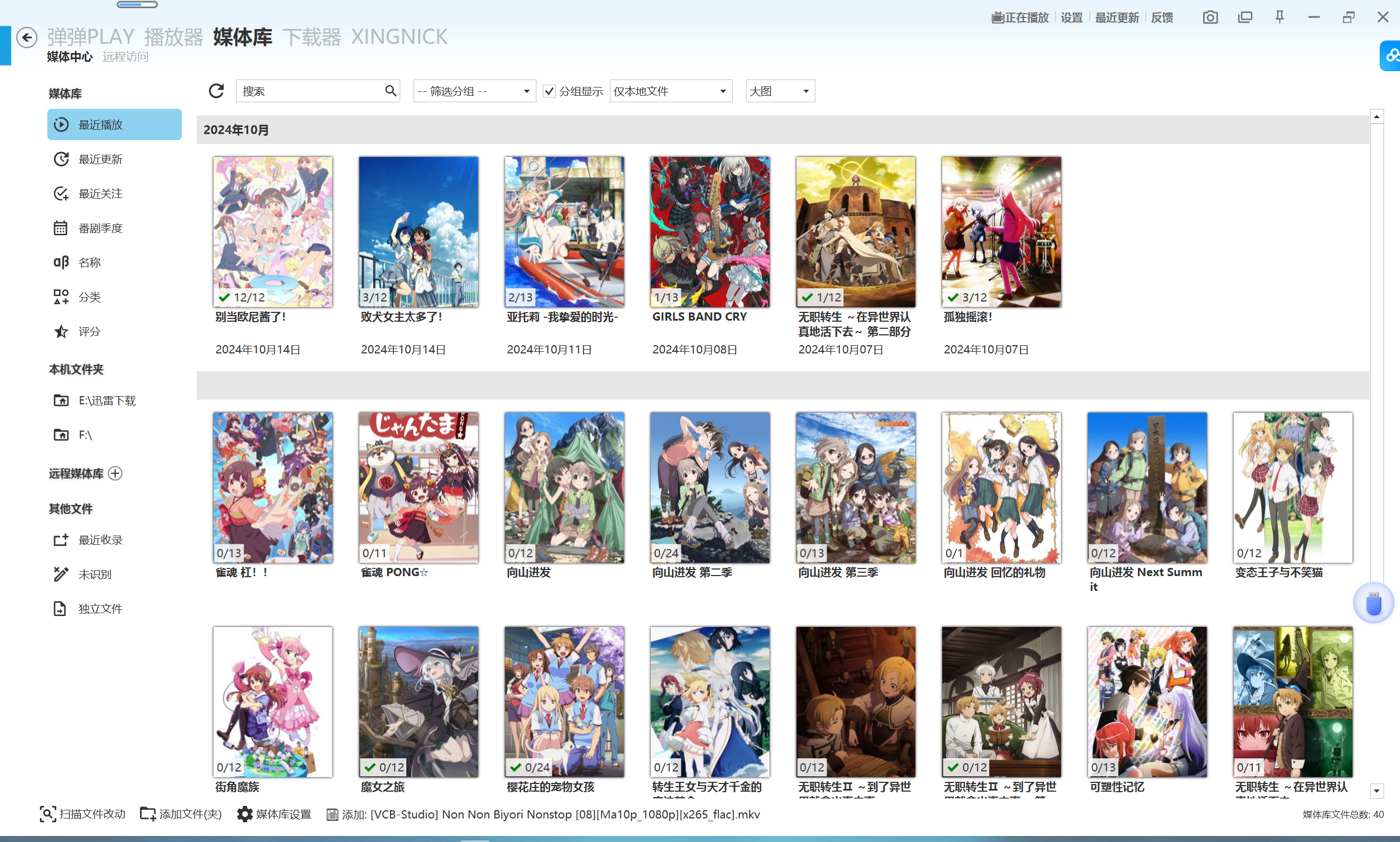1400x842 pixels.
Task: Open the 筛选分组 dropdown
Action: [x=474, y=91]
